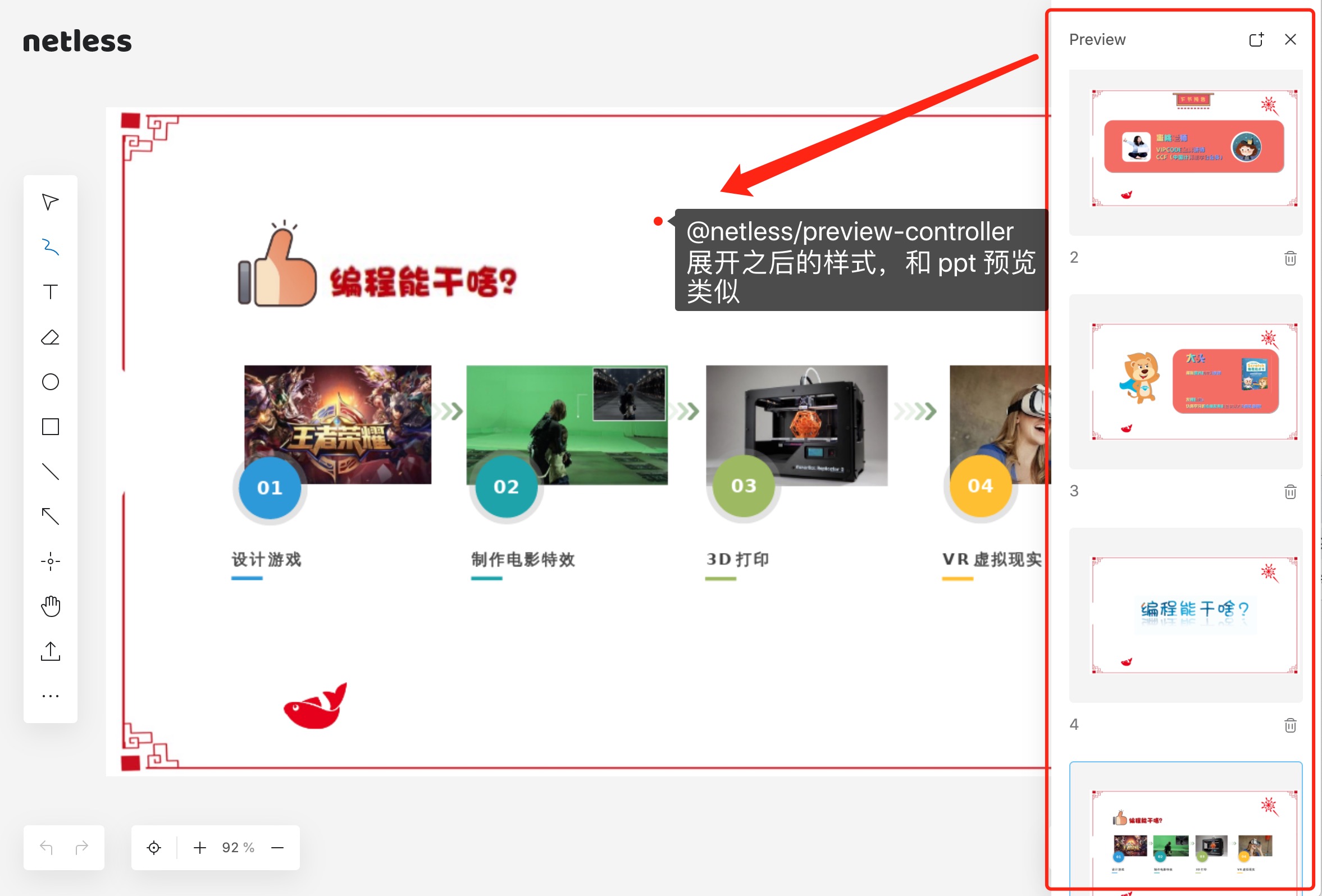Select the Ellipse shape tool
The width and height of the screenshot is (1322, 896).
click(x=50, y=382)
